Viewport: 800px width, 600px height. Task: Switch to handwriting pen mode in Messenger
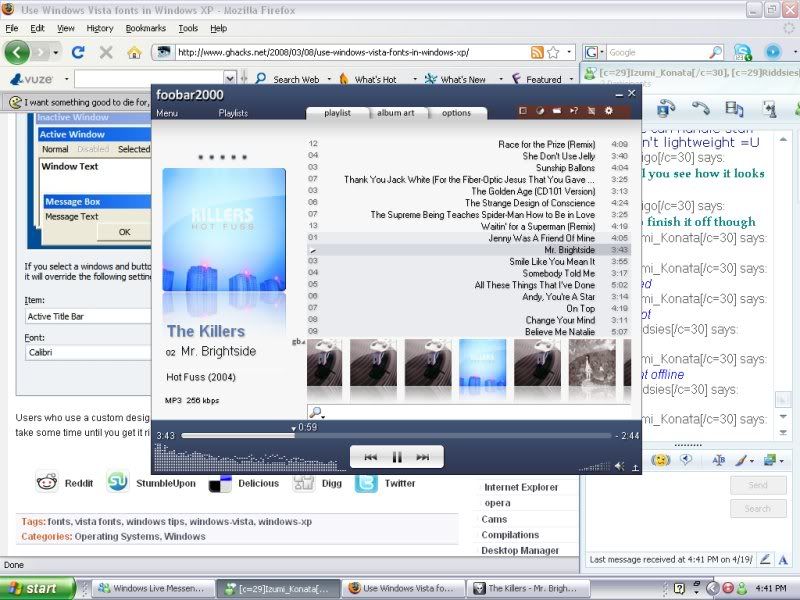(x=765, y=560)
